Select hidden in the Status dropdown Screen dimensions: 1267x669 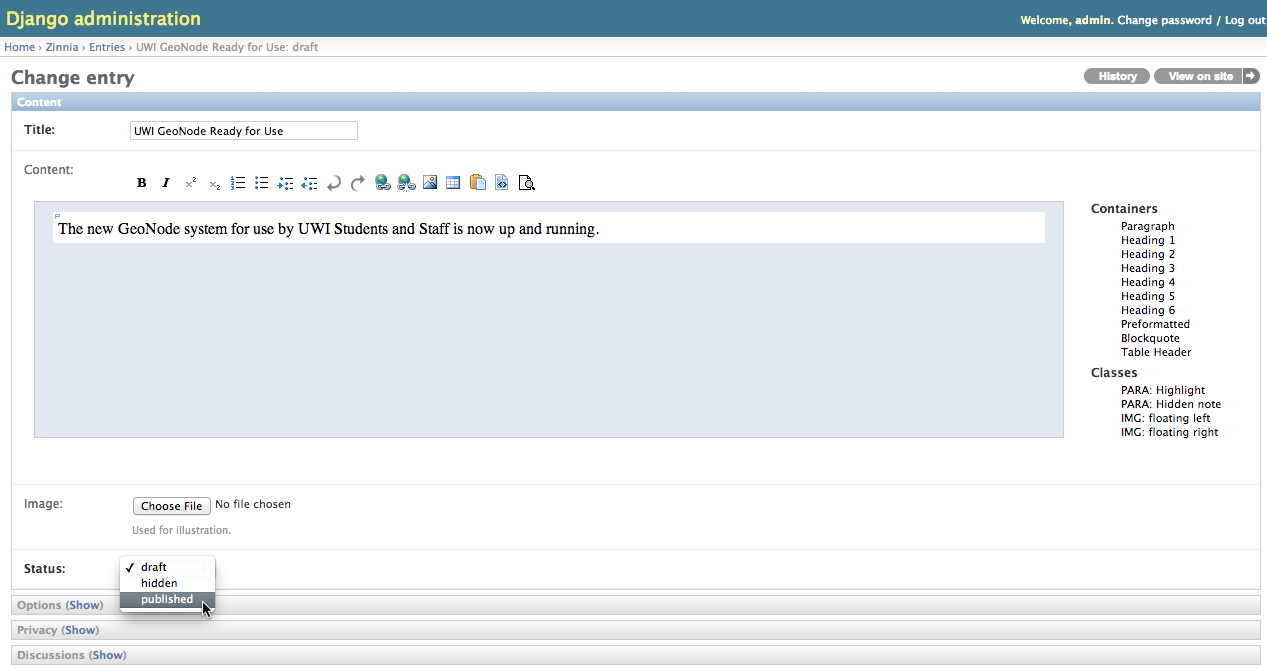(x=167, y=583)
